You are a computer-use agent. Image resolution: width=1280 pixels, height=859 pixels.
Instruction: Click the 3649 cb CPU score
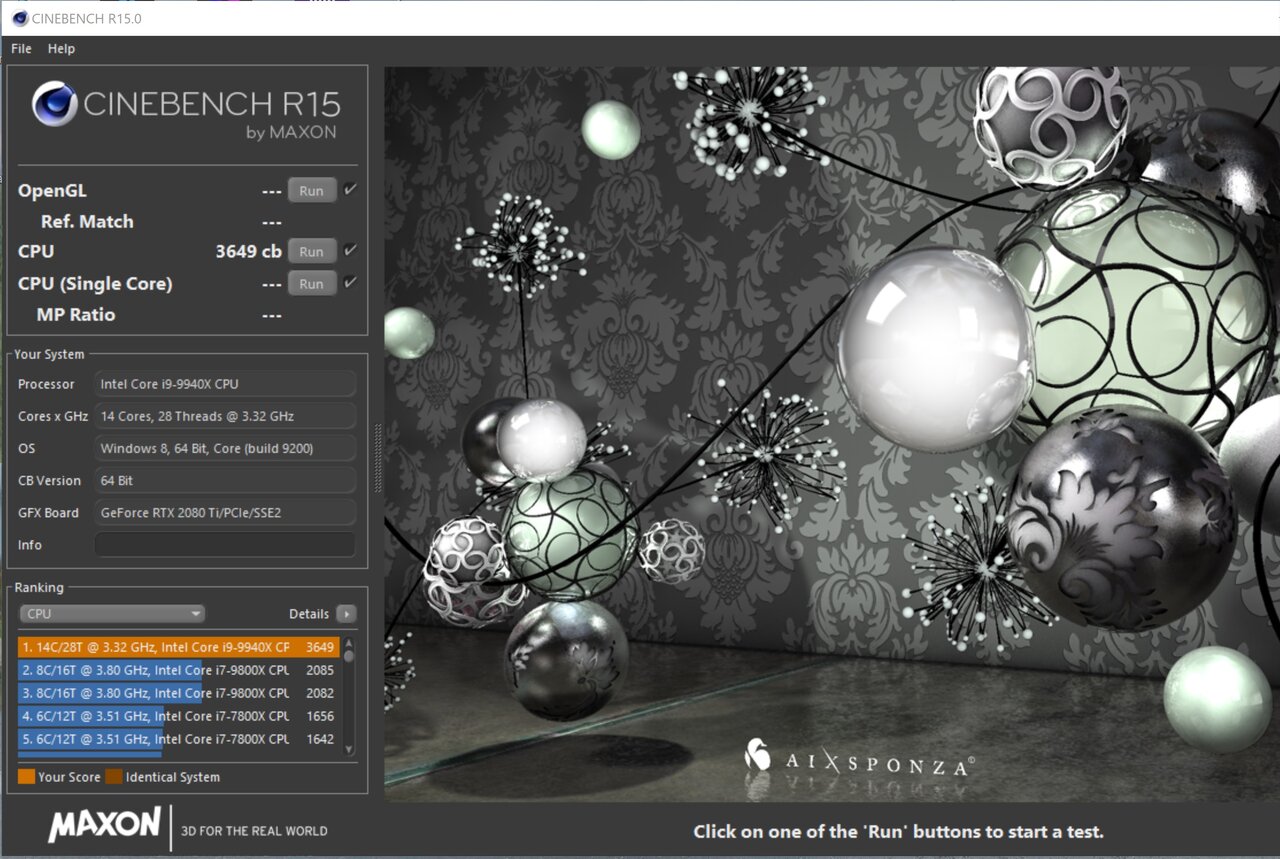click(249, 252)
